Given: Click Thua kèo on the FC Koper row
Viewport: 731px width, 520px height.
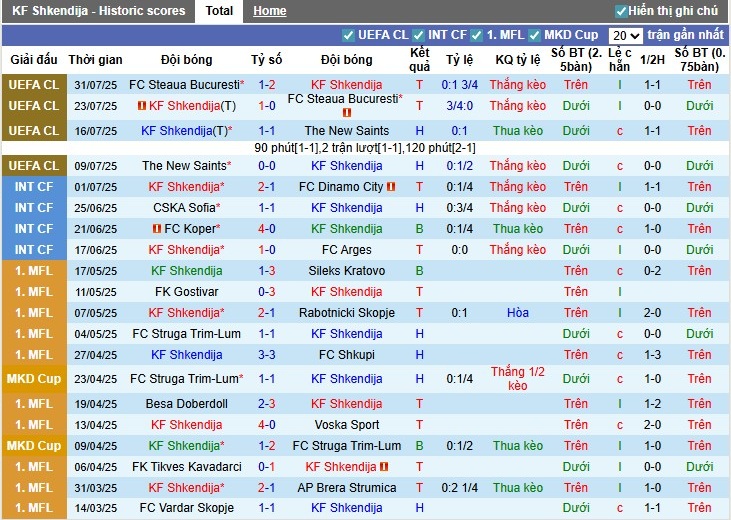Looking at the screenshot, I should (517, 229).
